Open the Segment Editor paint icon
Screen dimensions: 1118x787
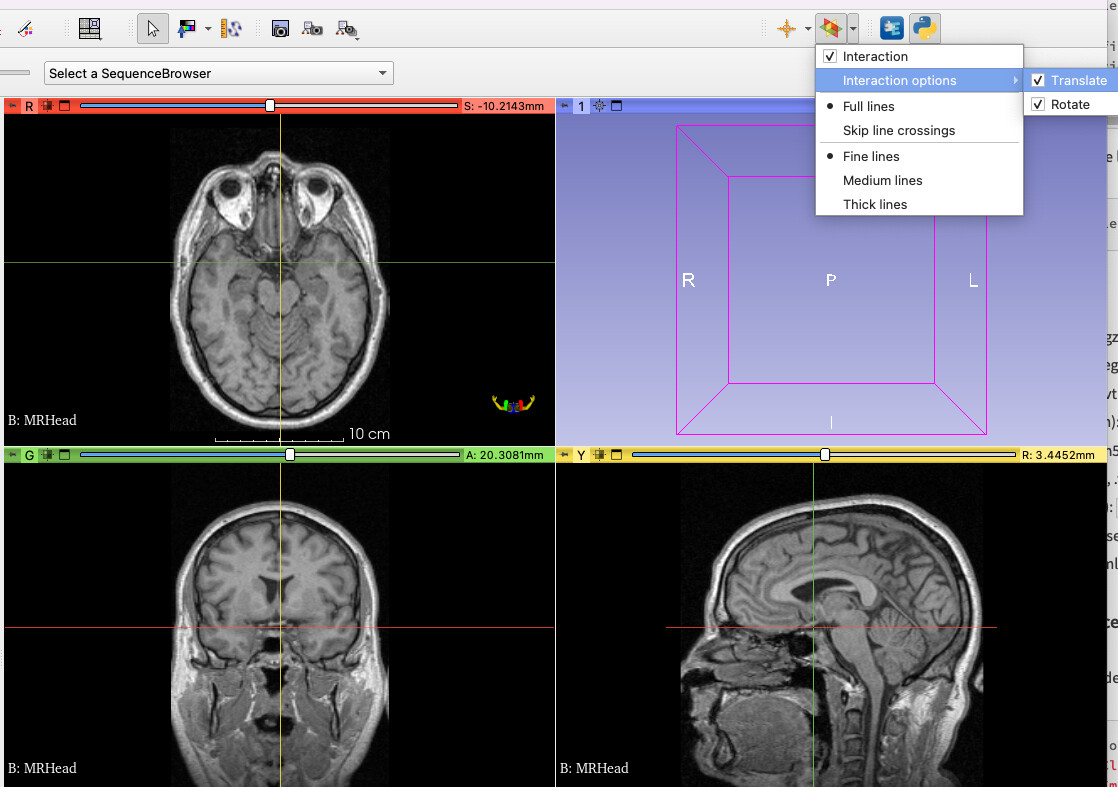coord(25,29)
